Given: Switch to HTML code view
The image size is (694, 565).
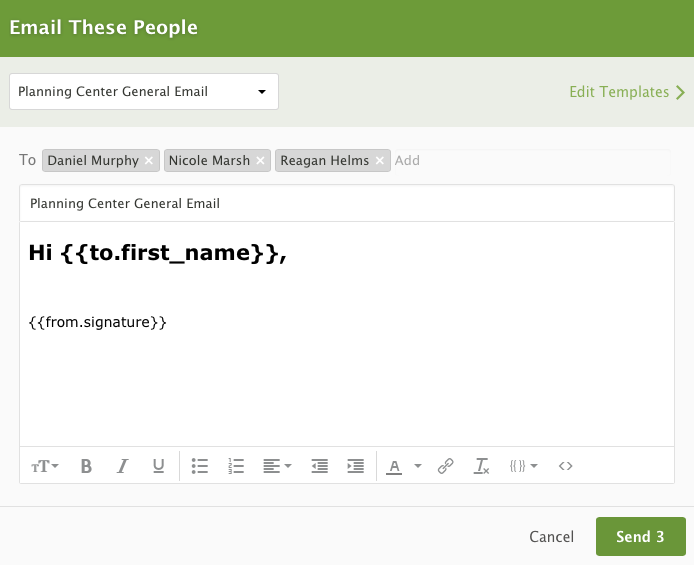Looking at the screenshot, I should coord(565,466).
